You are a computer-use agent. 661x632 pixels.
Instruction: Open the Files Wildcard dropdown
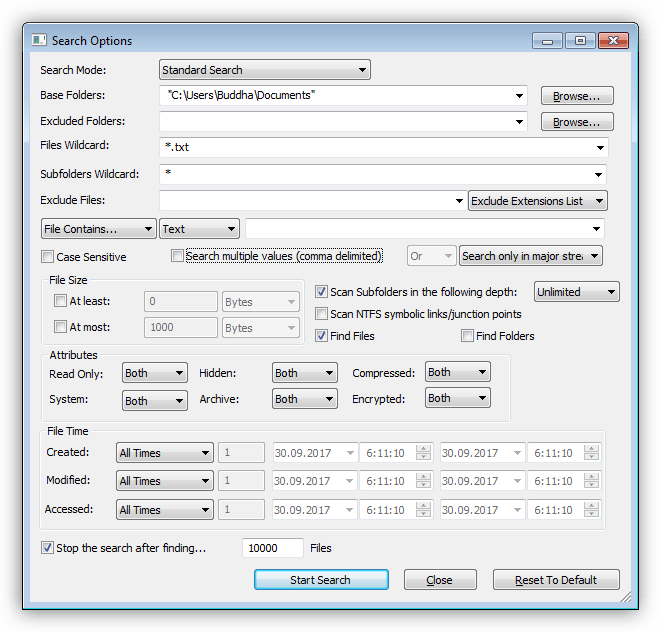tap(600, 148)
